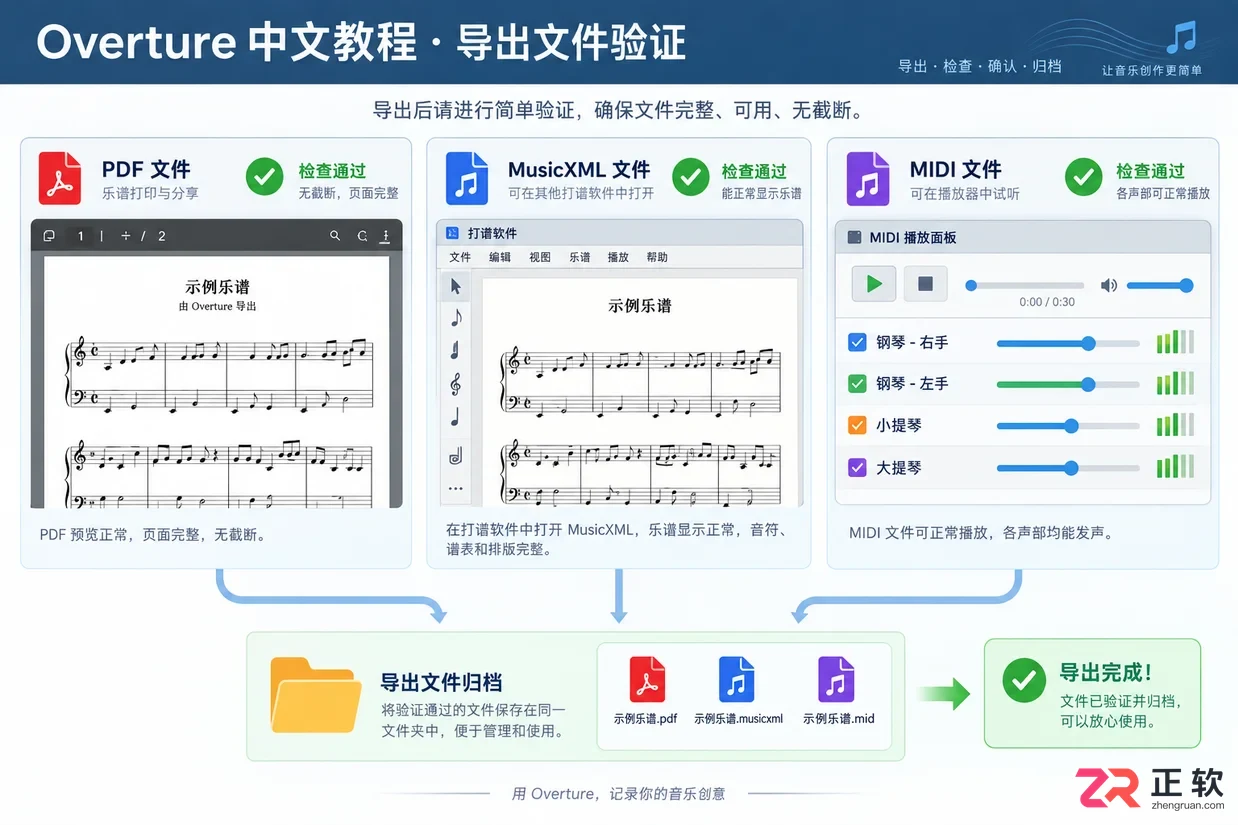This screenshot has width=1238, height=825.
Task: Download from the PDF viewer toolbar
Action: click(386, 236)
